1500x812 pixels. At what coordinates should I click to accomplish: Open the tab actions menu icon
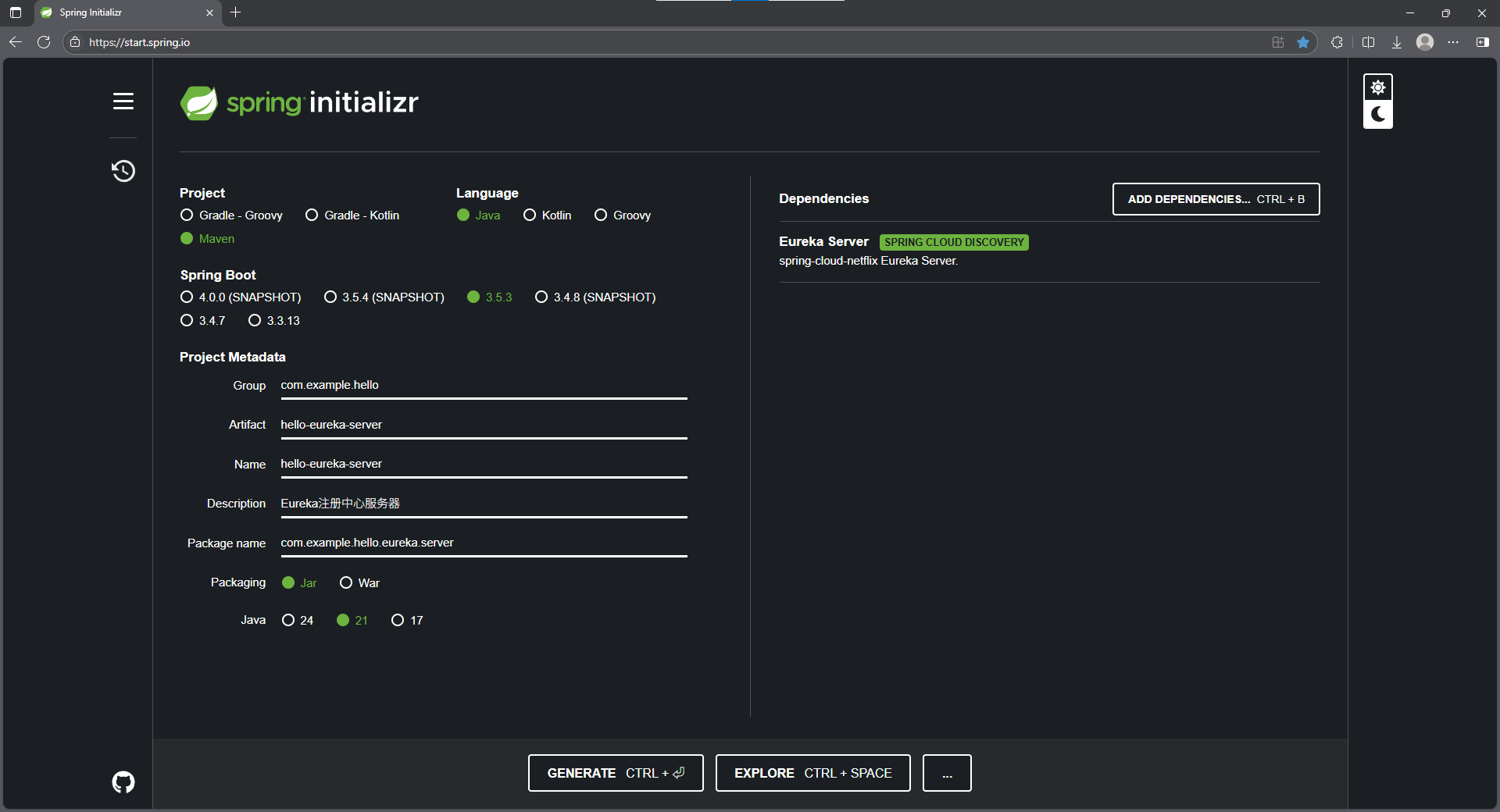click(x=16, y=12)
